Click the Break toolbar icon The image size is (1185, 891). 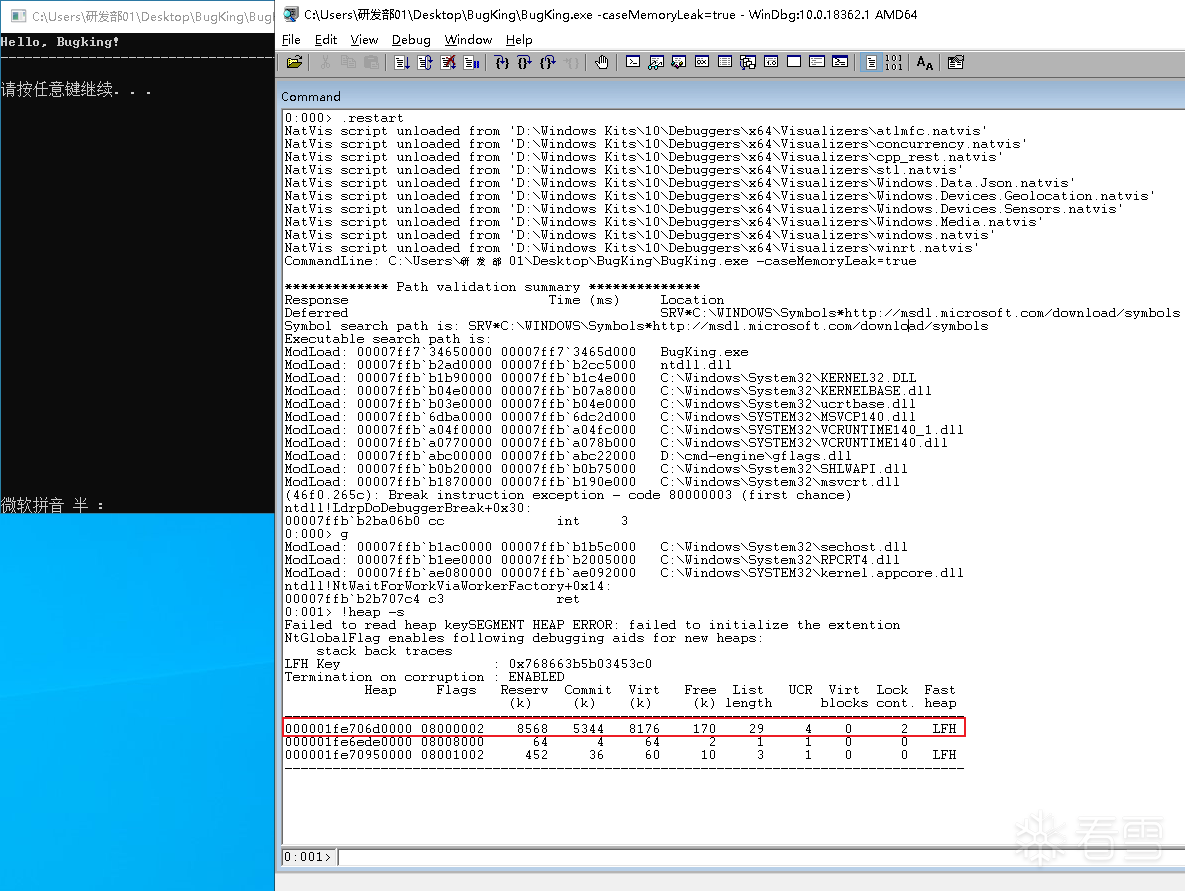[x=472, y=63]
